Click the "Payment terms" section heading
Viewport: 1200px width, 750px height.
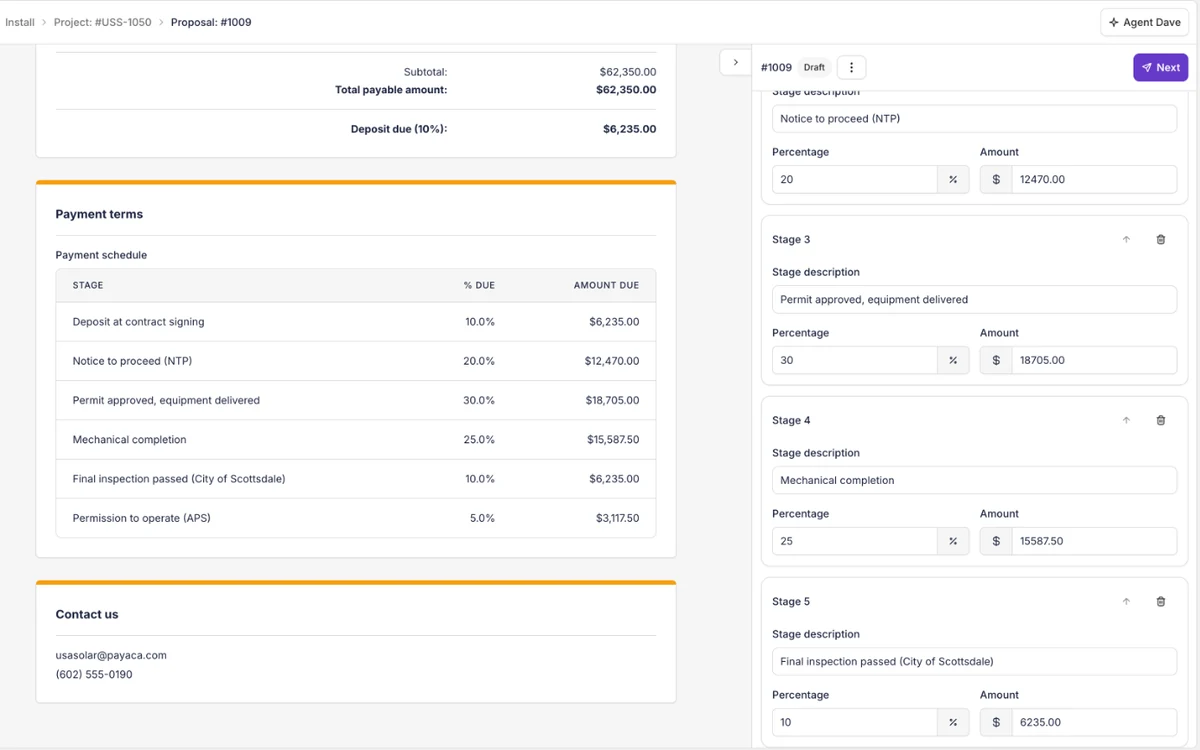click(x=99, y=214)
